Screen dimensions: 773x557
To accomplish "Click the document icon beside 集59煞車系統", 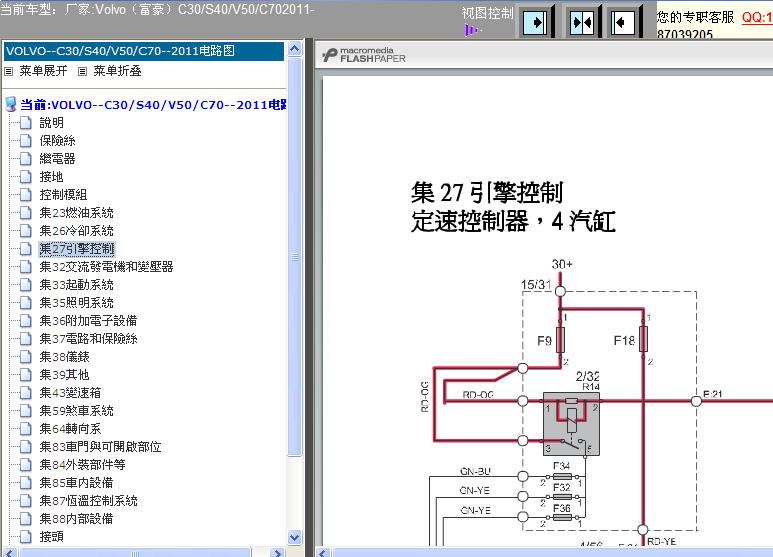I will click(26, 411).
